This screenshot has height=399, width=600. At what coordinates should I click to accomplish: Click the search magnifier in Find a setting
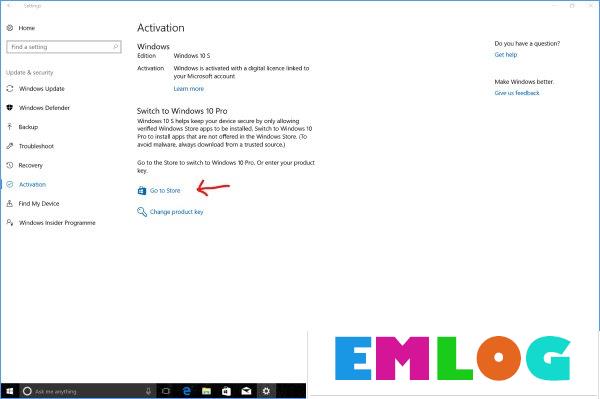point(115,47)
